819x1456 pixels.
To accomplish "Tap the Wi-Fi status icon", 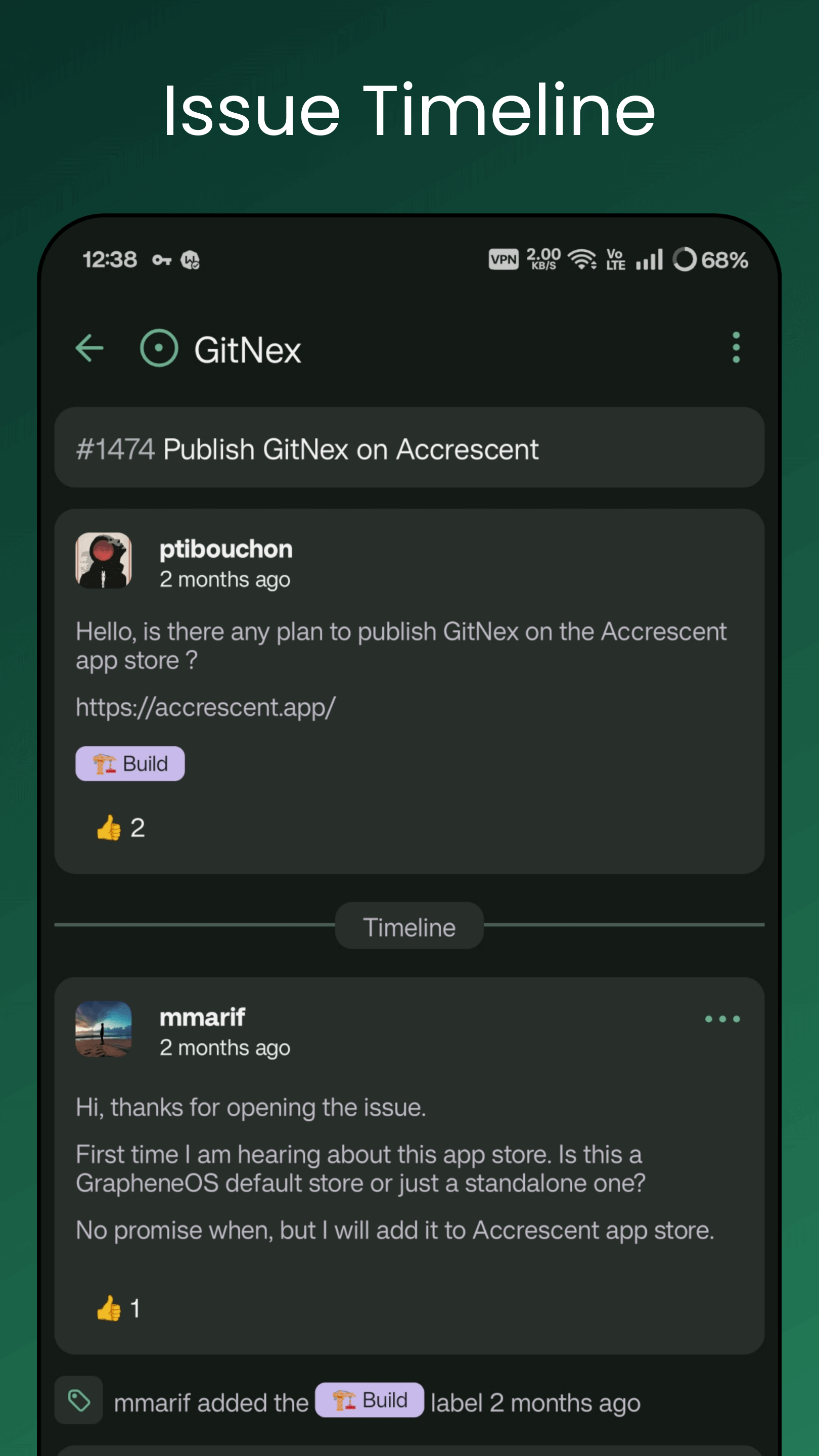I will (x=581, y=259).
